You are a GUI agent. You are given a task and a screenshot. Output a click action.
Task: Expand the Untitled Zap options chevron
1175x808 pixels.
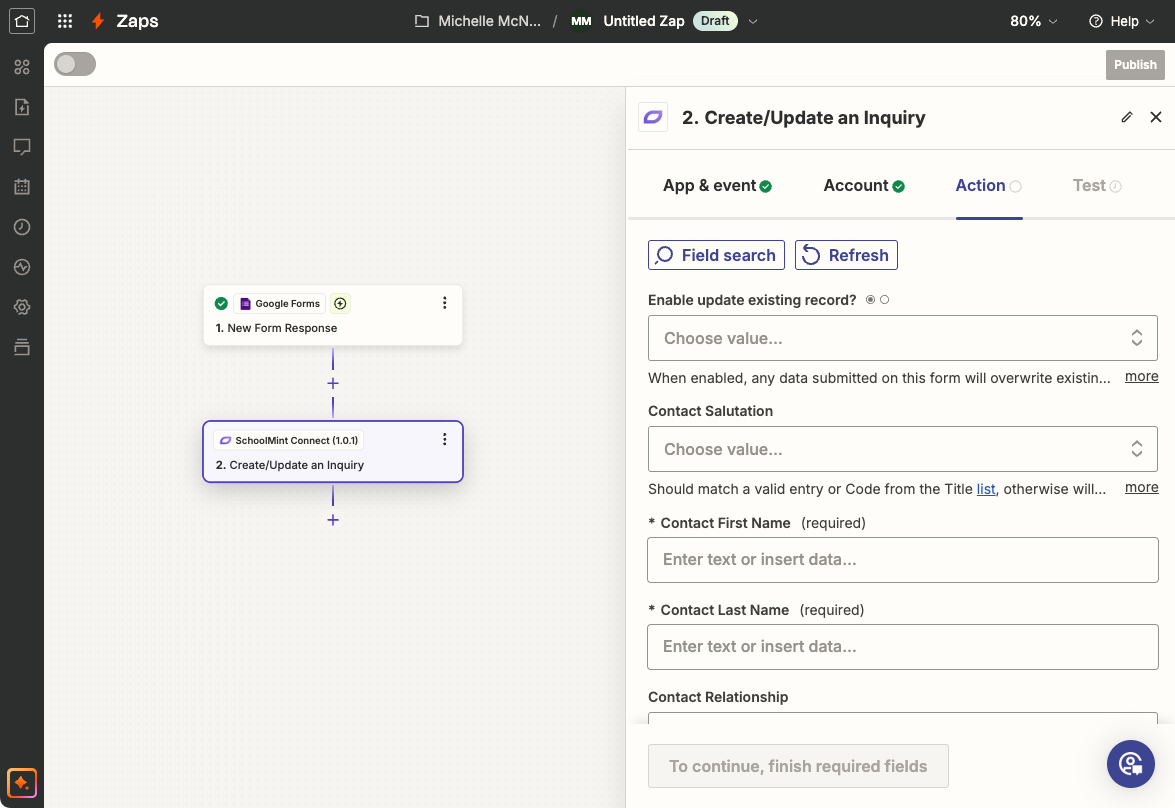pyautogui.click(x=753, y=21)
